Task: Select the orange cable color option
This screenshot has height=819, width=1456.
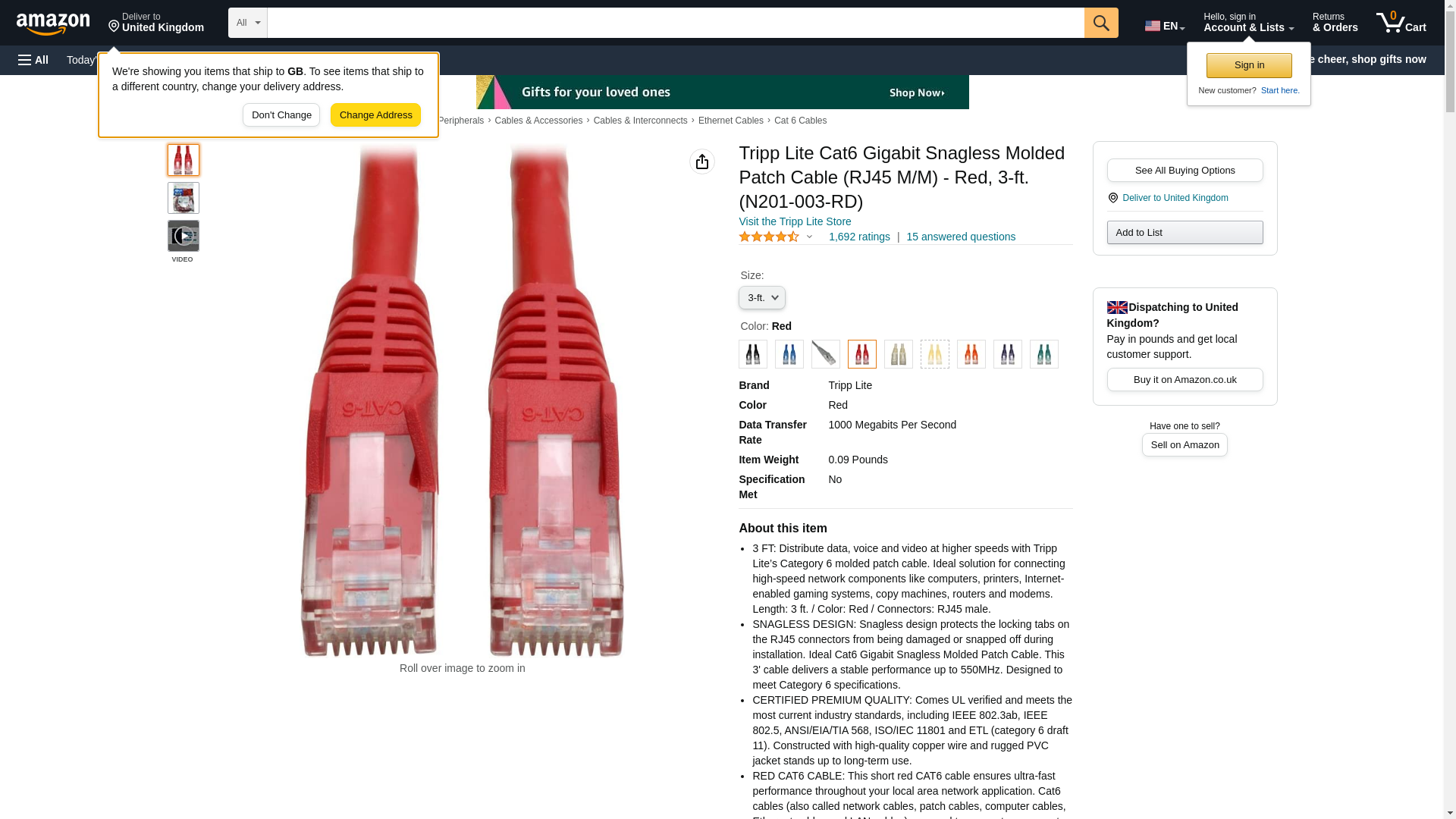Action: (x=971, y=354)
